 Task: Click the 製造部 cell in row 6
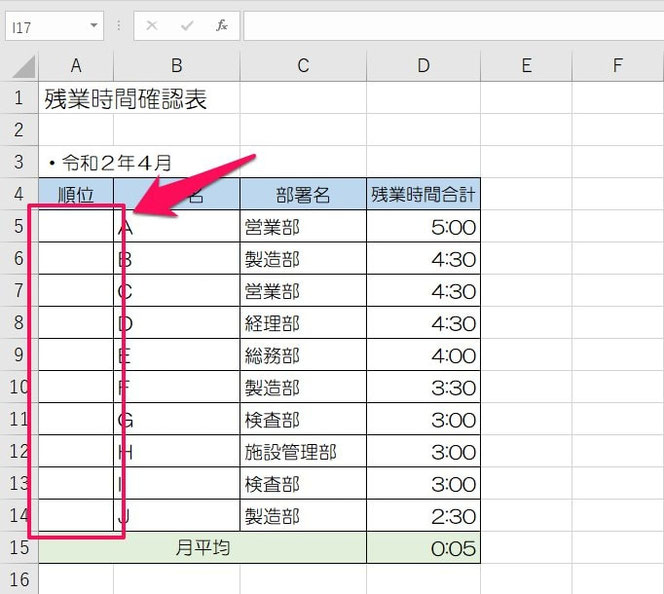pyautogui.click(x=303, y=259)
